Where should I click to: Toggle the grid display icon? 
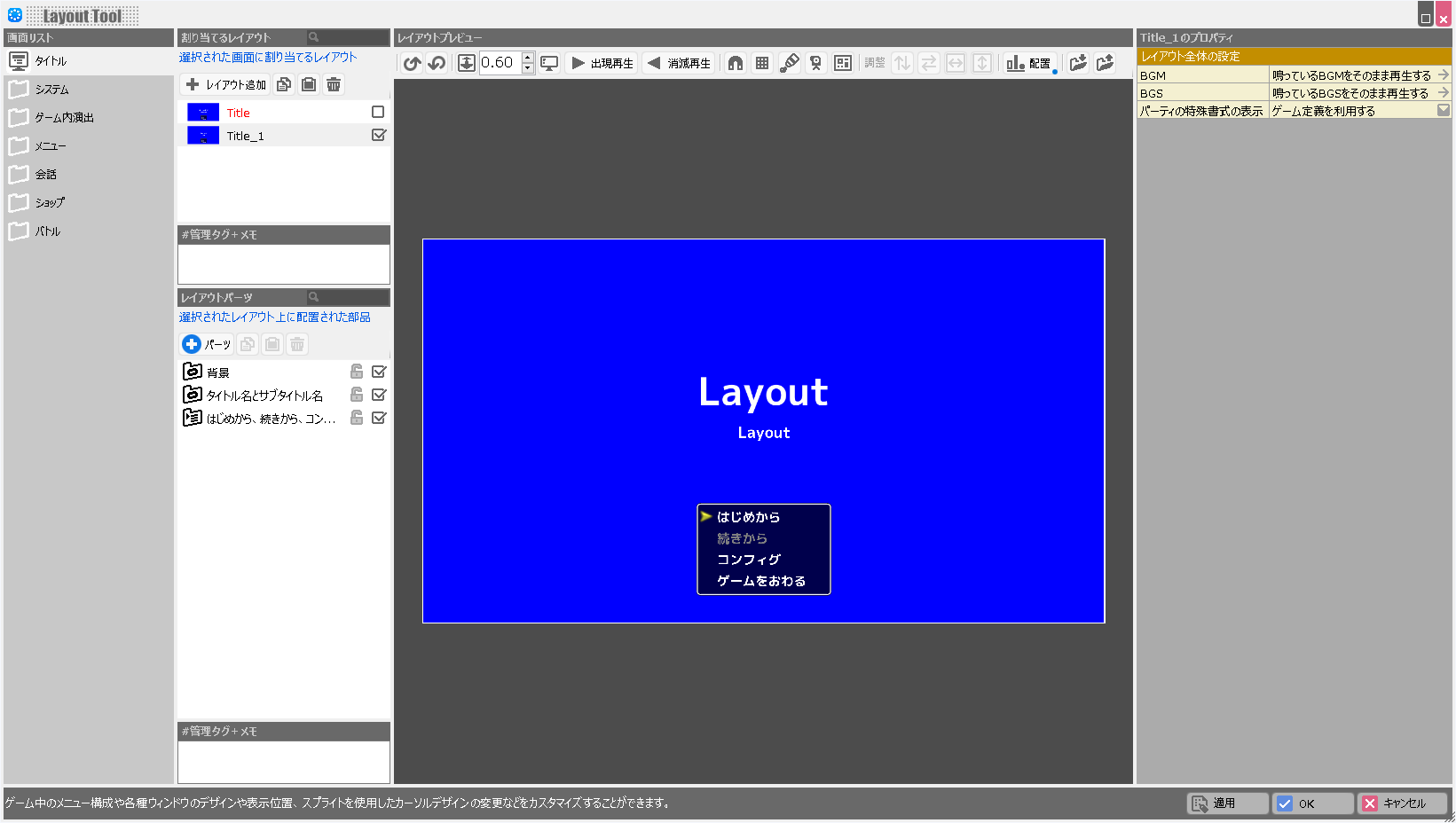762,63
